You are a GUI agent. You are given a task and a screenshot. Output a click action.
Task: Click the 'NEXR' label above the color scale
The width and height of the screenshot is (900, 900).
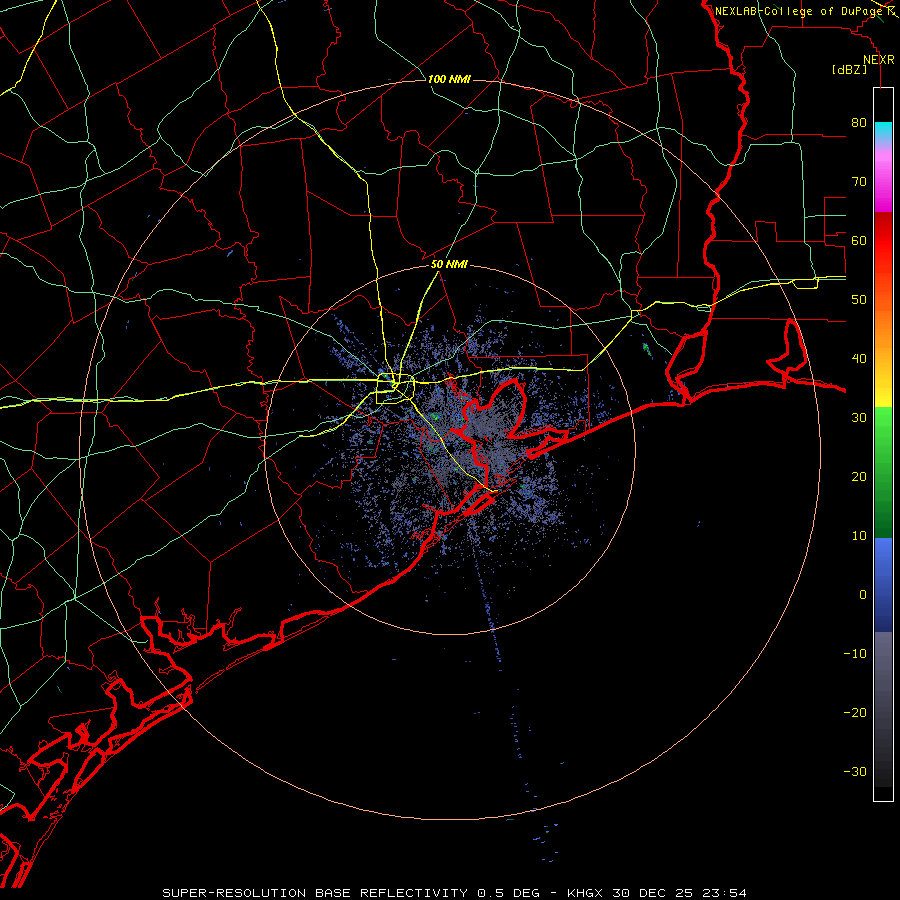pos(879,60)
